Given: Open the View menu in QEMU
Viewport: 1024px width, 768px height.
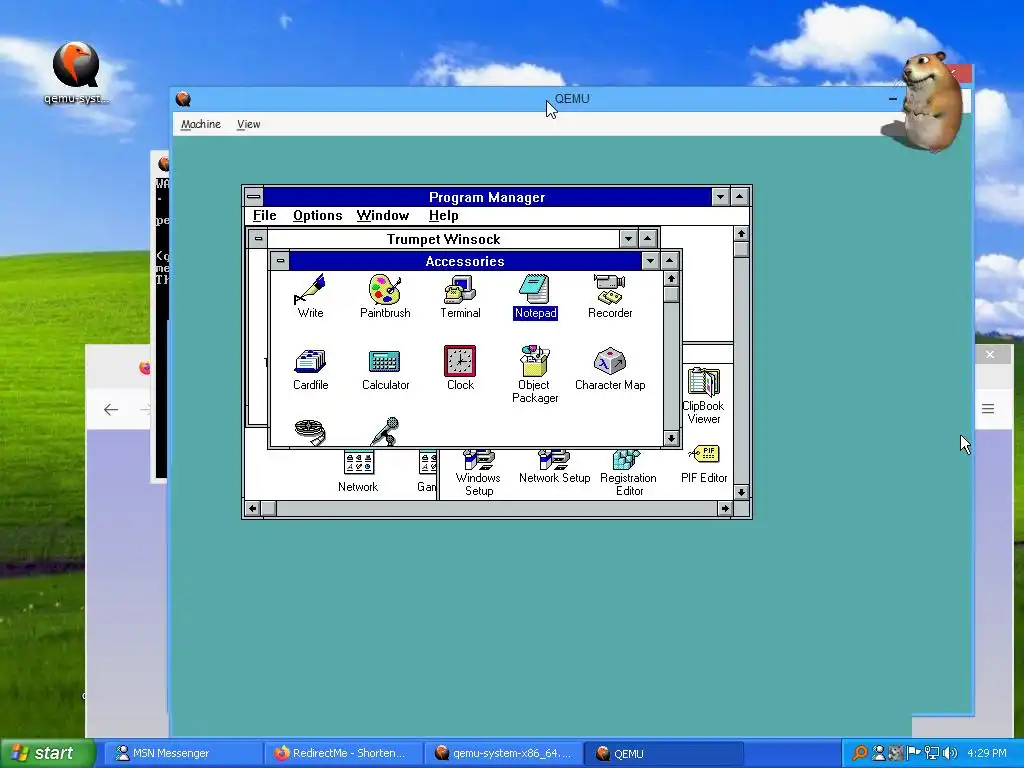Looking at the screenshot, I should click(x=248, y=124).
